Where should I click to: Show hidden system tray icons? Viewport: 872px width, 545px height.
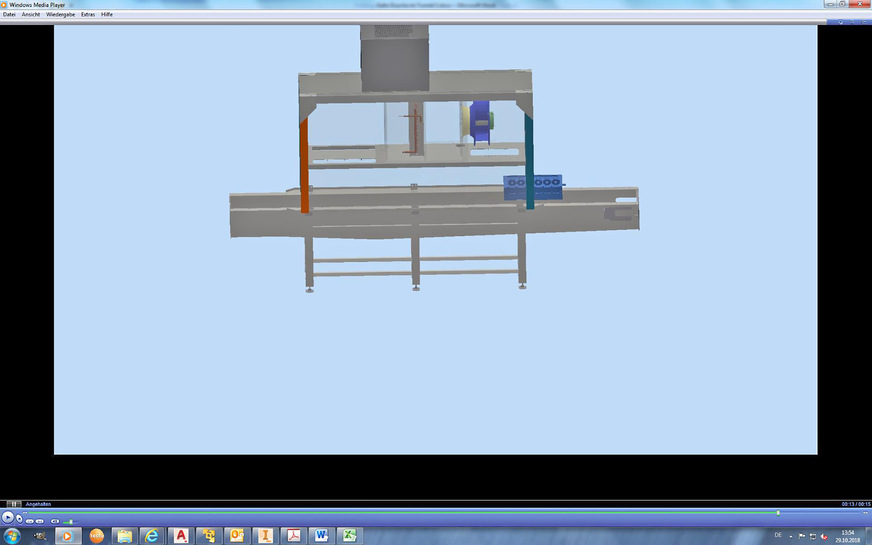click(x=789, y=536)
